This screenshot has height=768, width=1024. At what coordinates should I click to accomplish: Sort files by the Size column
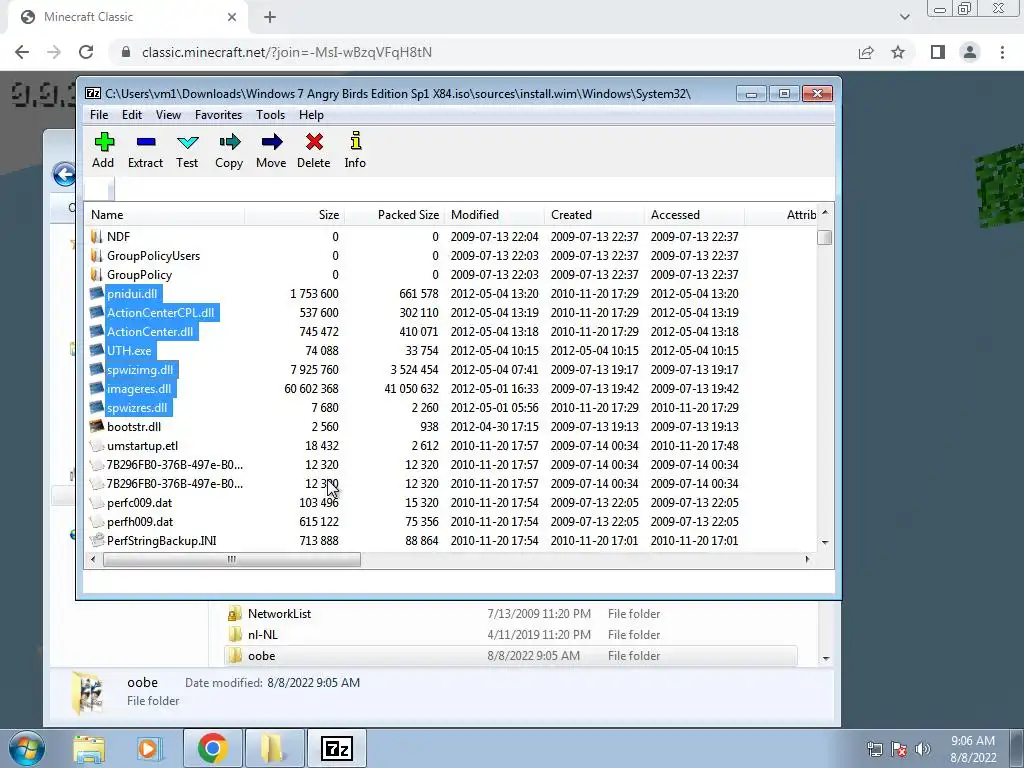point(295,215)
